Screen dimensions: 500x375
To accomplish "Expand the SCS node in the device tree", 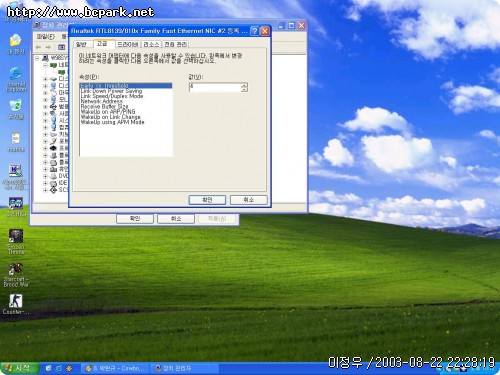I will click(45, 190).
